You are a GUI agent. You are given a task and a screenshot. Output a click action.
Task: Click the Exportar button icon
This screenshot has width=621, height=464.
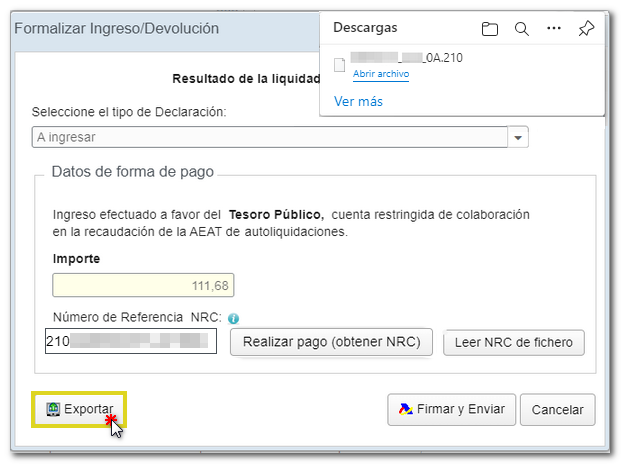point(52,409)
